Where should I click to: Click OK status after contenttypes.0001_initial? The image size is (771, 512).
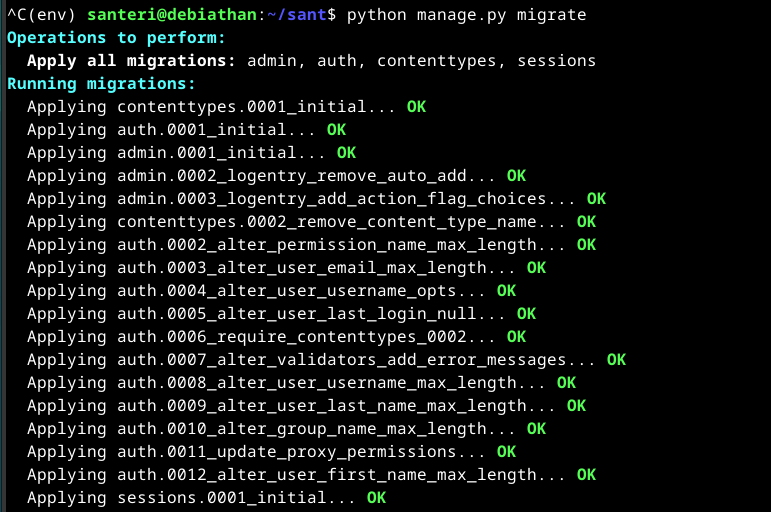pyautogui.click(x=416, y=107)
